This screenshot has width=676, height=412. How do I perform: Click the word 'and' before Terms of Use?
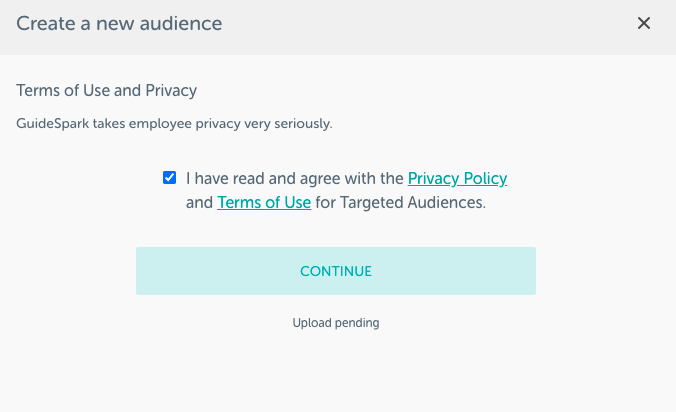point(200,203)
